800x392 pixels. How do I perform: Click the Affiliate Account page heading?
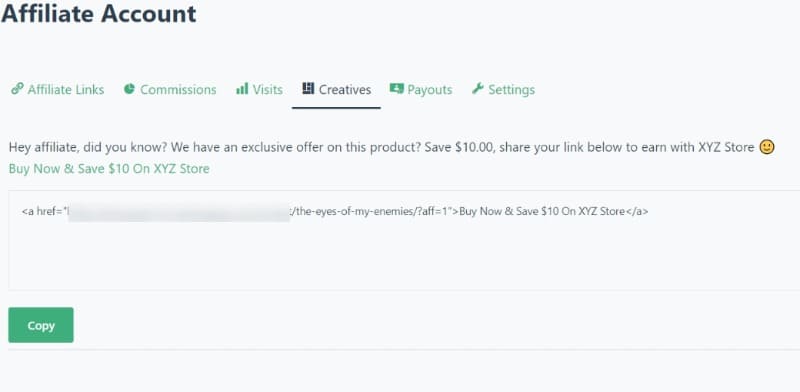pos(98,13)
